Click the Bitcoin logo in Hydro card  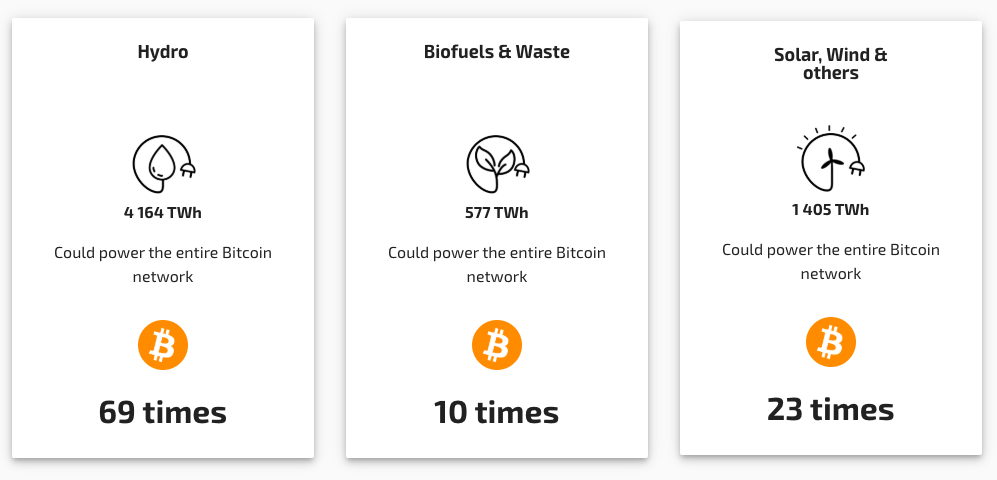[163, 345]
